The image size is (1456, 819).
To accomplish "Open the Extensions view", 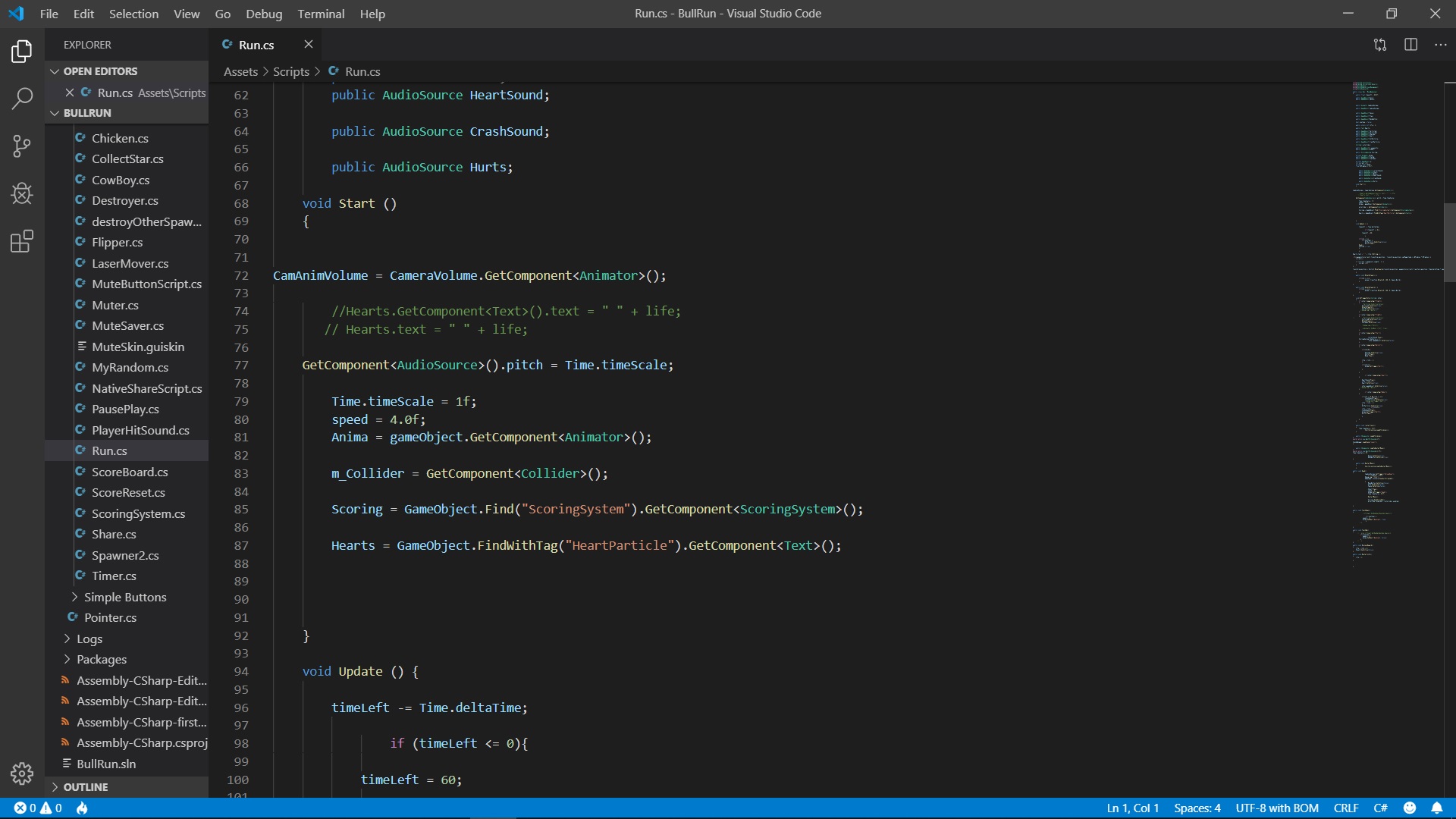I will 22,241.
